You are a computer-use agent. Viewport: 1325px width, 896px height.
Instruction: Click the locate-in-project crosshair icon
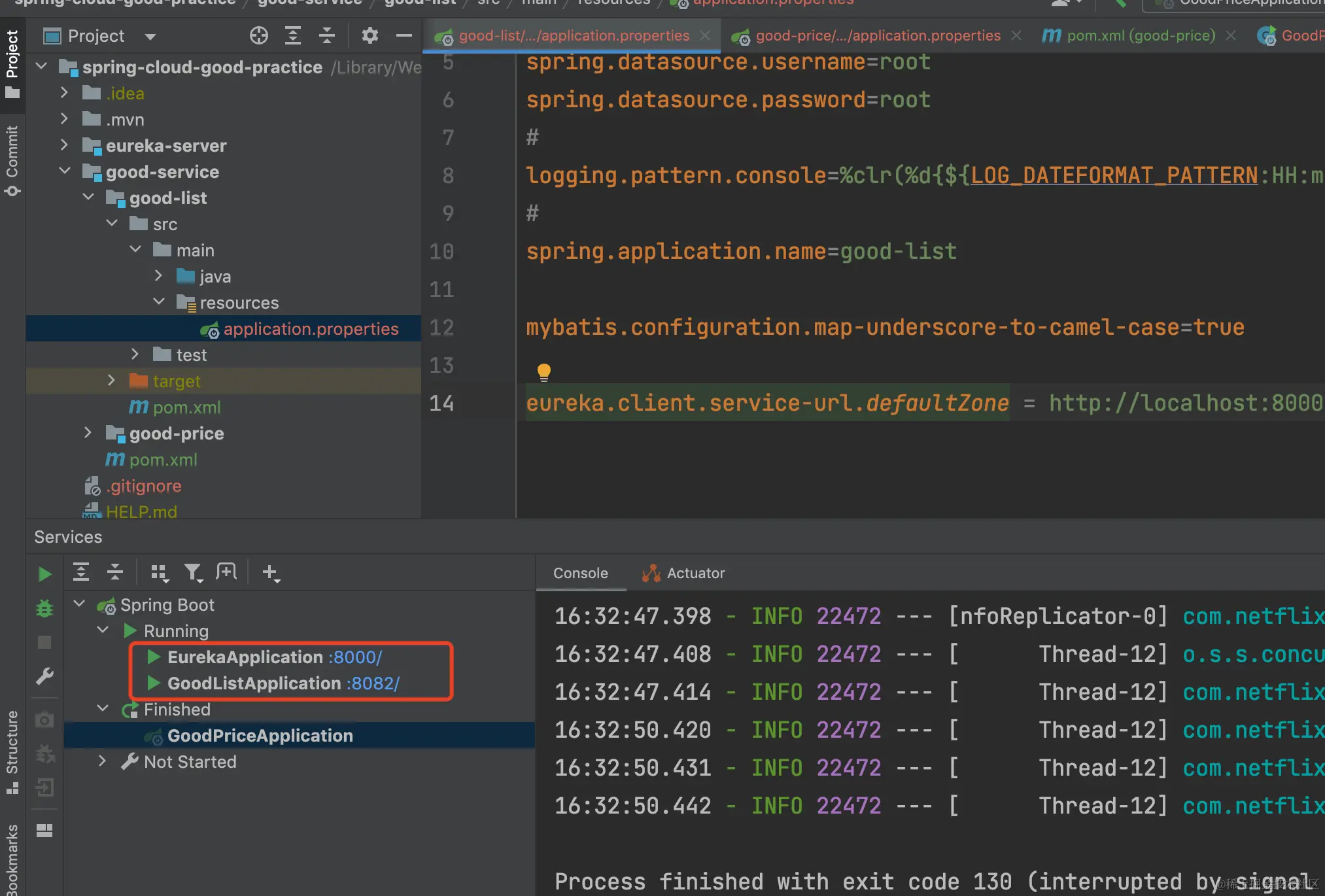tap(259, 35)
